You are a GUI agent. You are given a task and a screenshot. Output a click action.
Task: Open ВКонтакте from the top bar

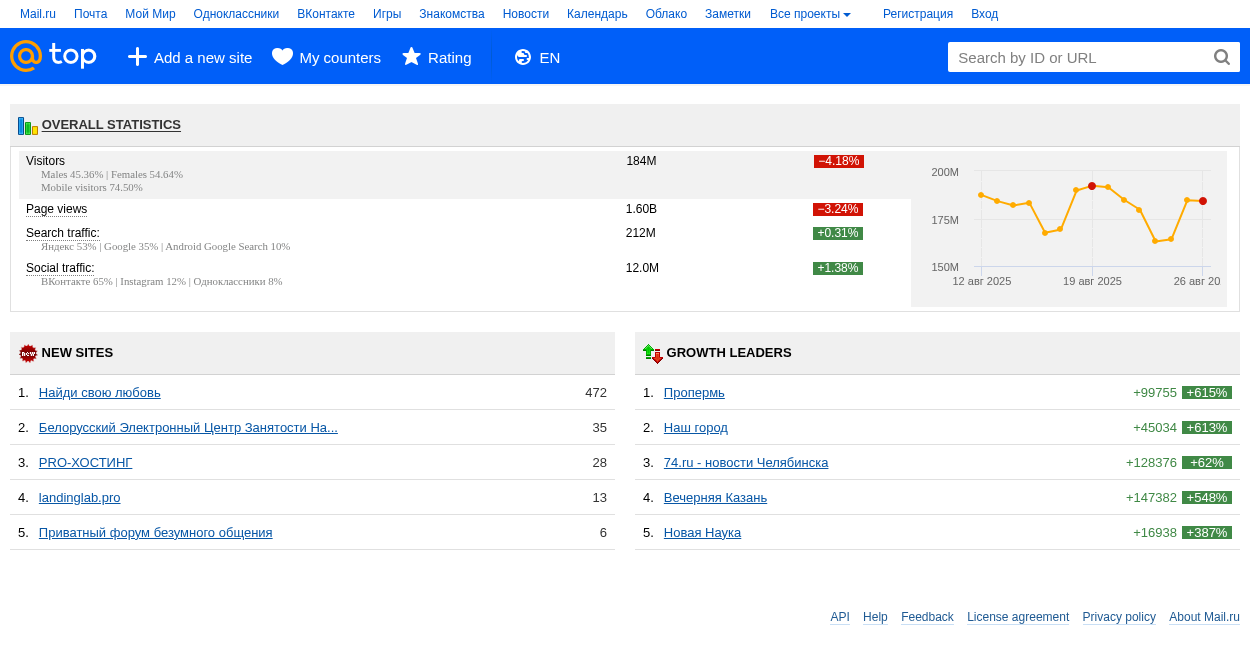(x=326, y=14)
